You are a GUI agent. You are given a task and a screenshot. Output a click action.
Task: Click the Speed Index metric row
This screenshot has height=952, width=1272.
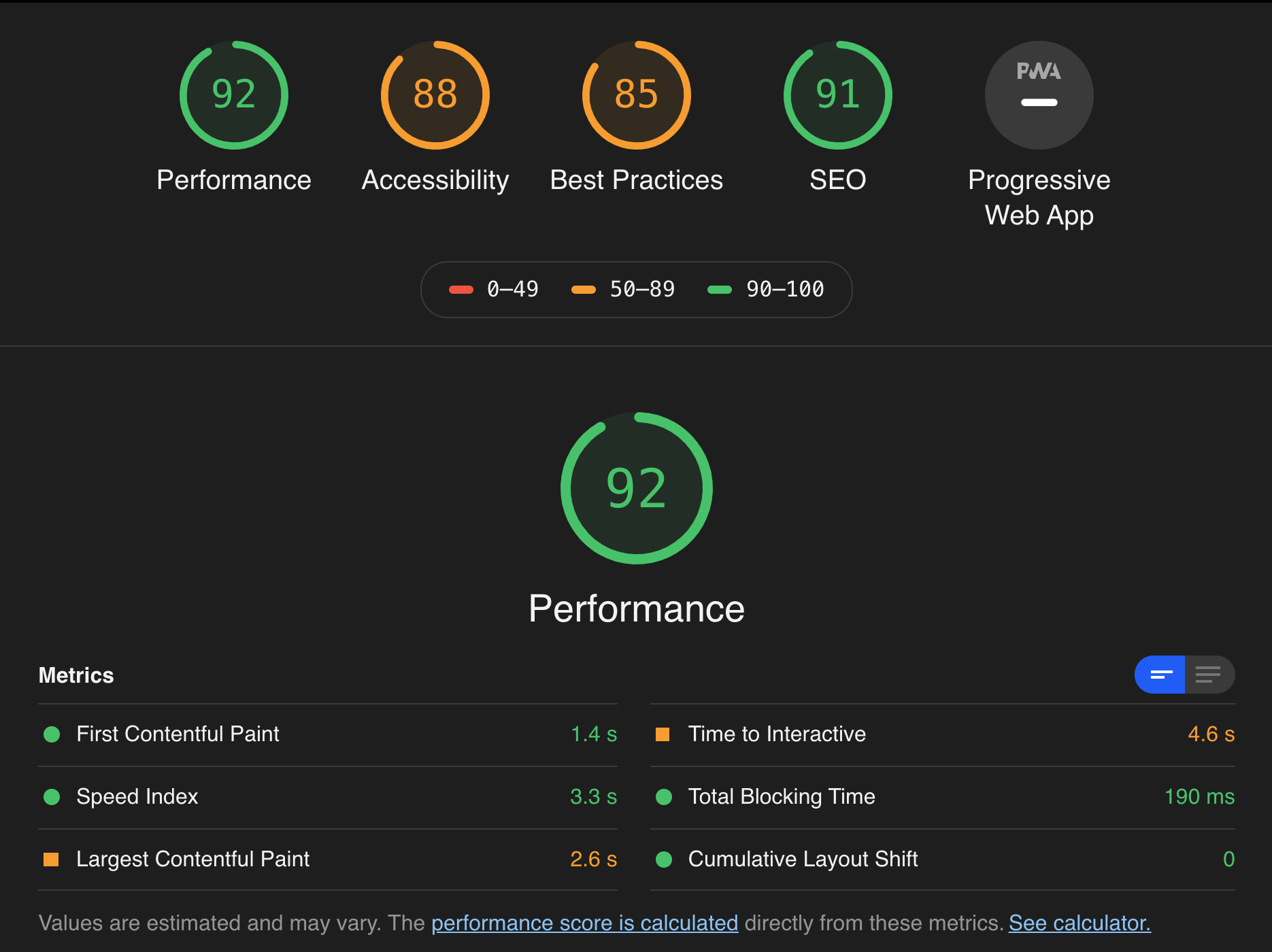pos(328,797)
